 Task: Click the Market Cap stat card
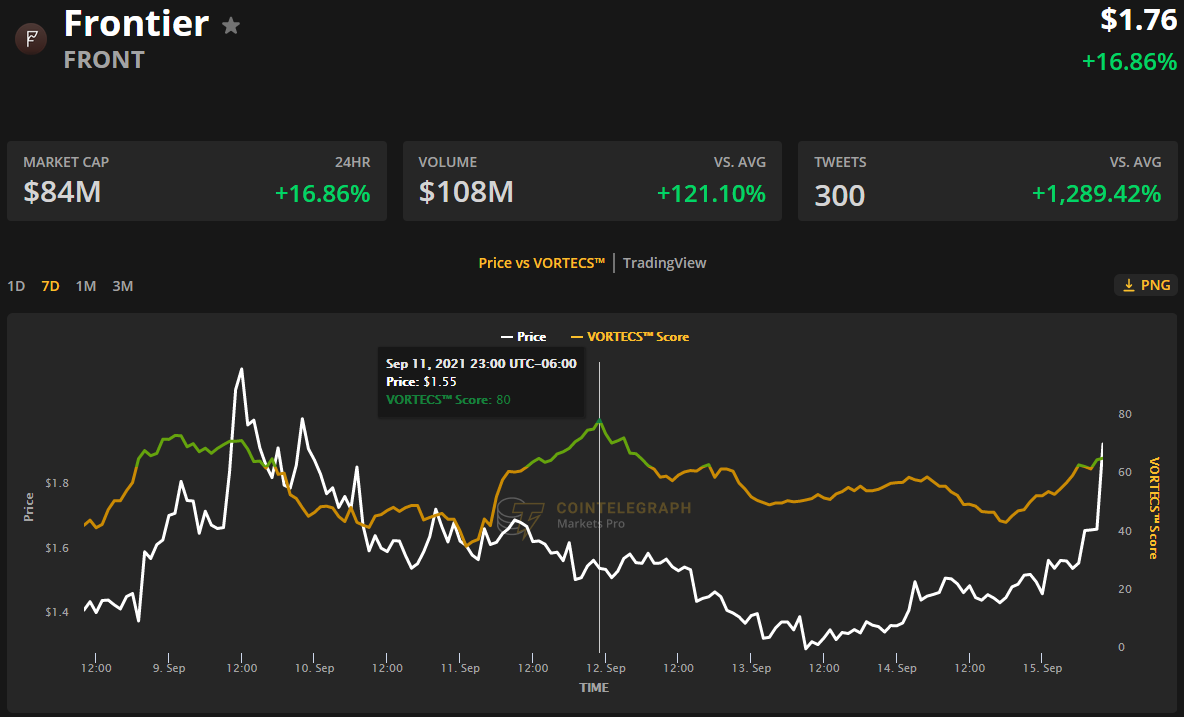(x=197, y=181)
